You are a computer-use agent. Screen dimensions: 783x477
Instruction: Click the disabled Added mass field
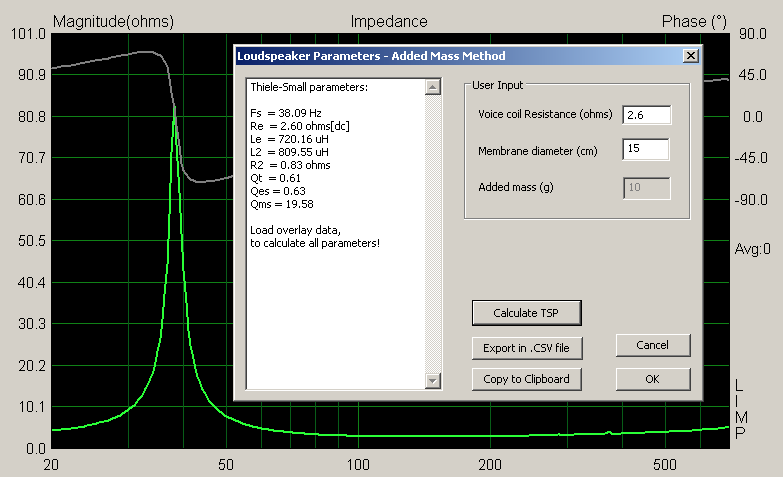click(x=647, y=188)
